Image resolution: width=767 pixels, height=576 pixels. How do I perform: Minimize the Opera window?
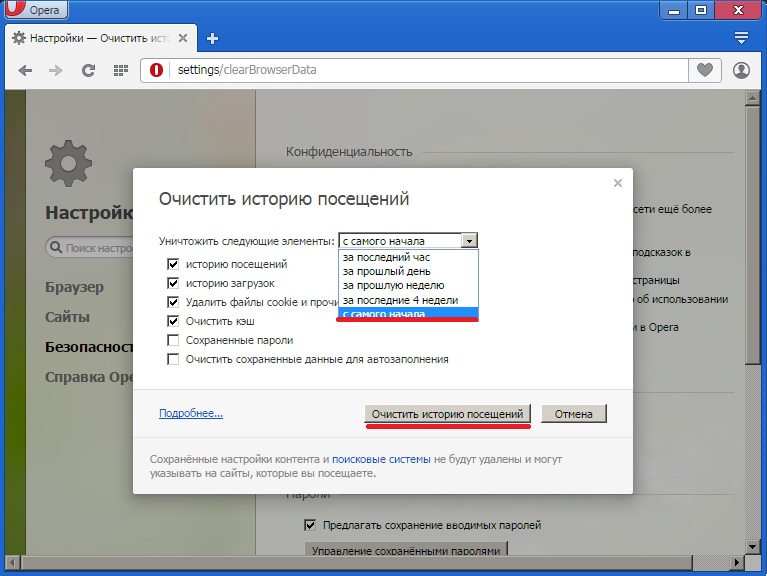[x=674, y=10]
